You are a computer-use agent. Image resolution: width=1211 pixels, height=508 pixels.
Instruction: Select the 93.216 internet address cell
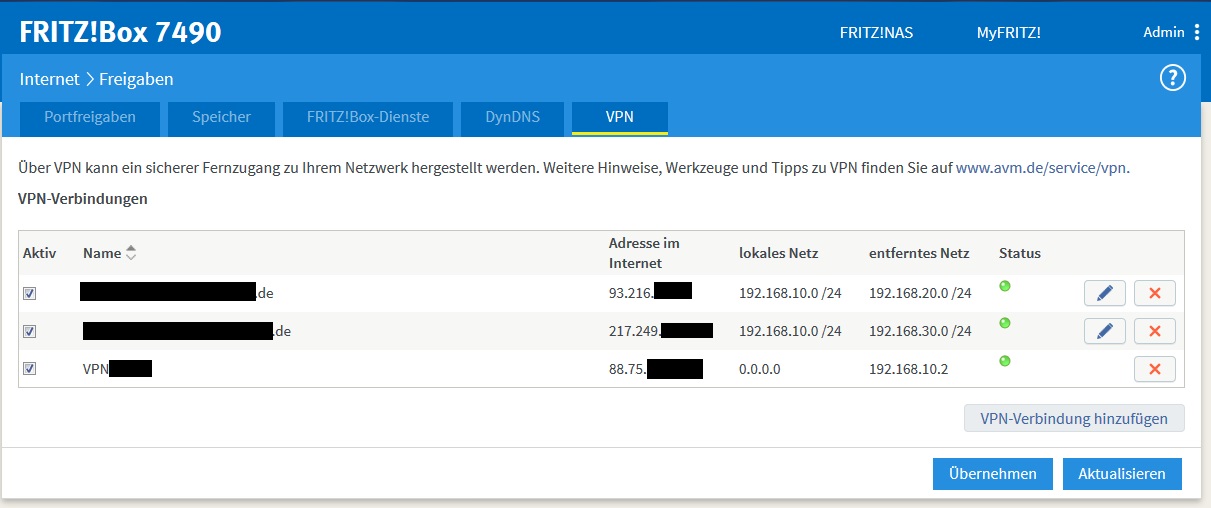pyautogui.click(x=651, y=293)
